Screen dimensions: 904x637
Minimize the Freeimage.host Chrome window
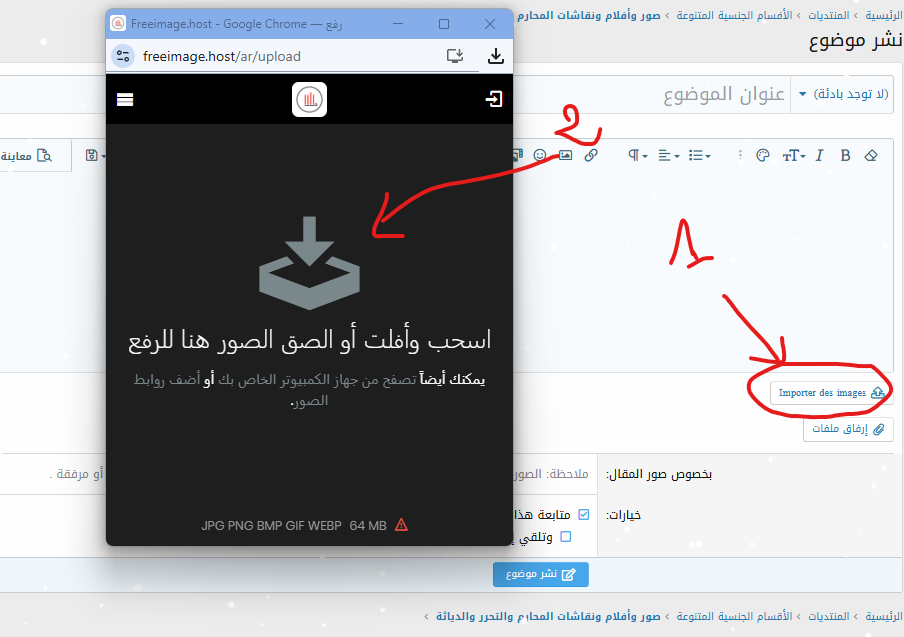pyautogui.click(x=398, y=24)
